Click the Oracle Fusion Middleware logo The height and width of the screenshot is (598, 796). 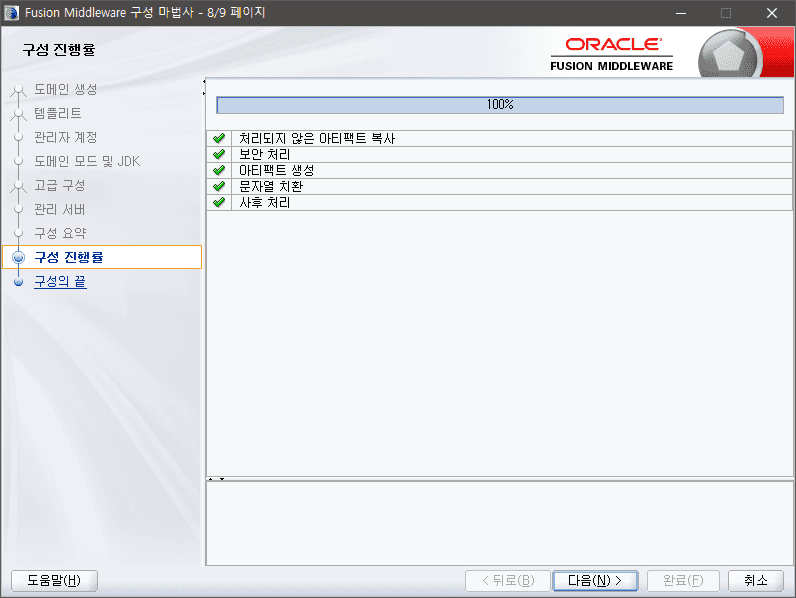tap(612, 54)
